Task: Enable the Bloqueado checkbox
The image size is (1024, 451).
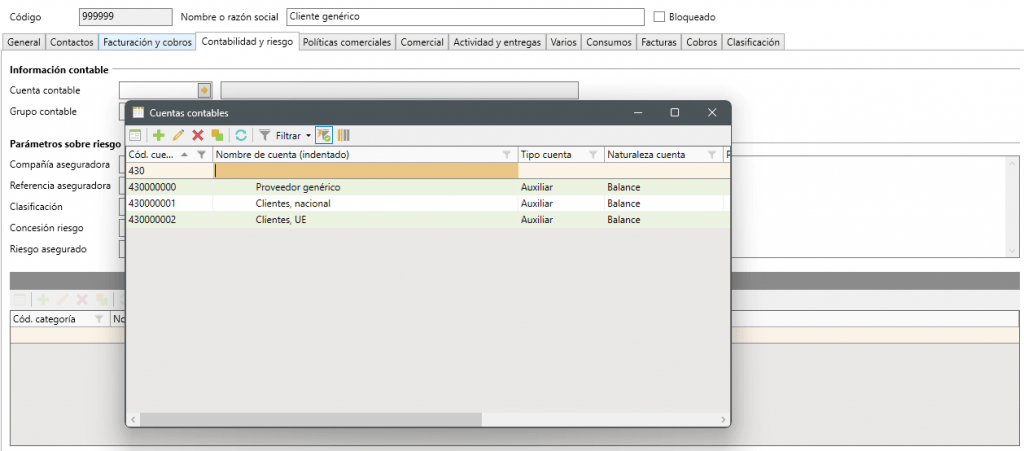Action: tap(659, 17)
